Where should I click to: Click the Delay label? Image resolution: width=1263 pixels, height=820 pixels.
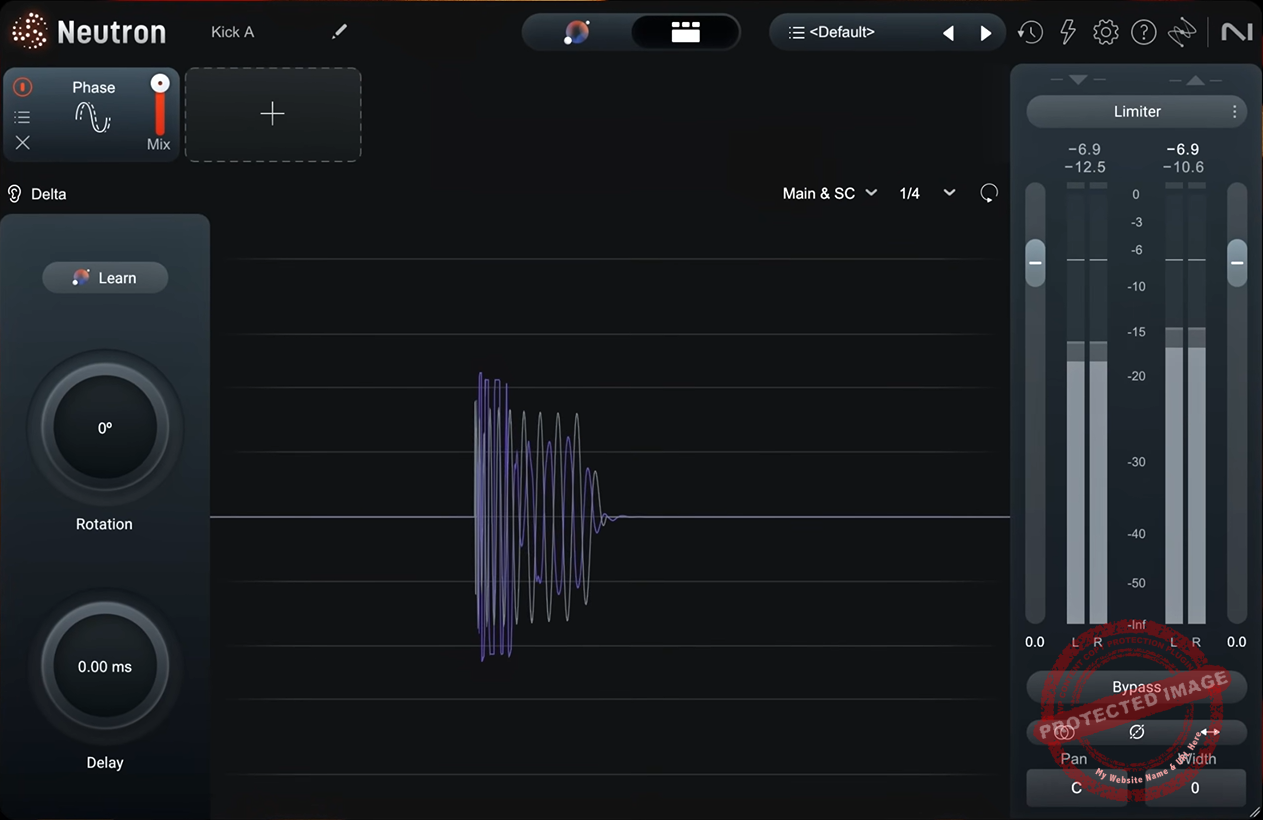[x=105, y=762]
